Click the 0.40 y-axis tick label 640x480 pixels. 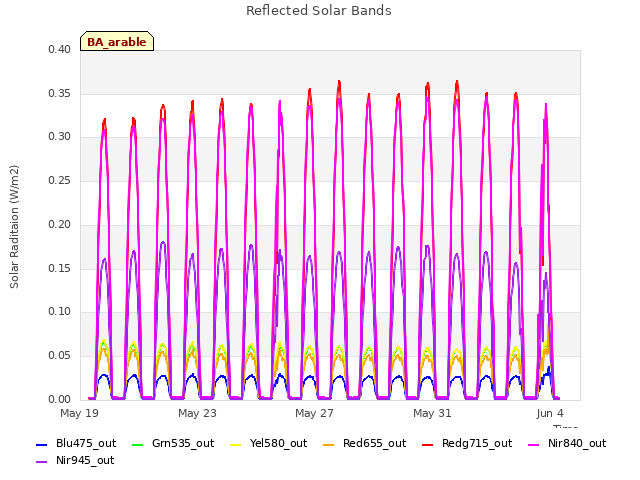point(60,49)
